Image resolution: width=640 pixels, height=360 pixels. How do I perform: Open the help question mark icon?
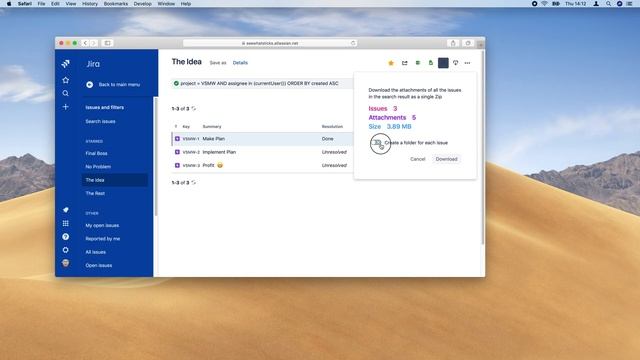point(65,237)
